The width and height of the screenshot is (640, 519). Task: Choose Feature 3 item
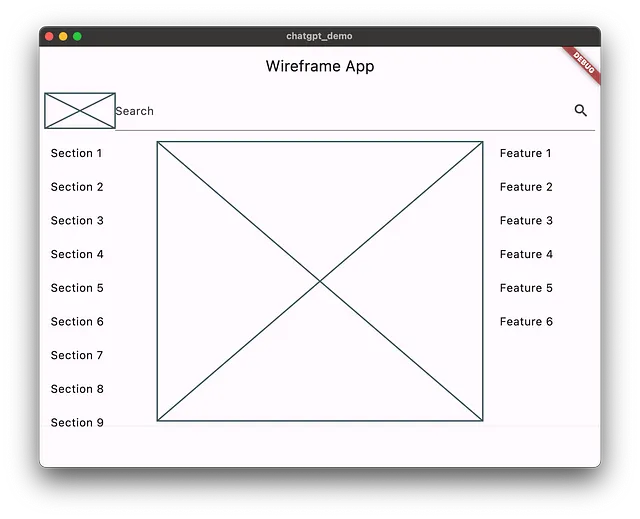(526, 221)
